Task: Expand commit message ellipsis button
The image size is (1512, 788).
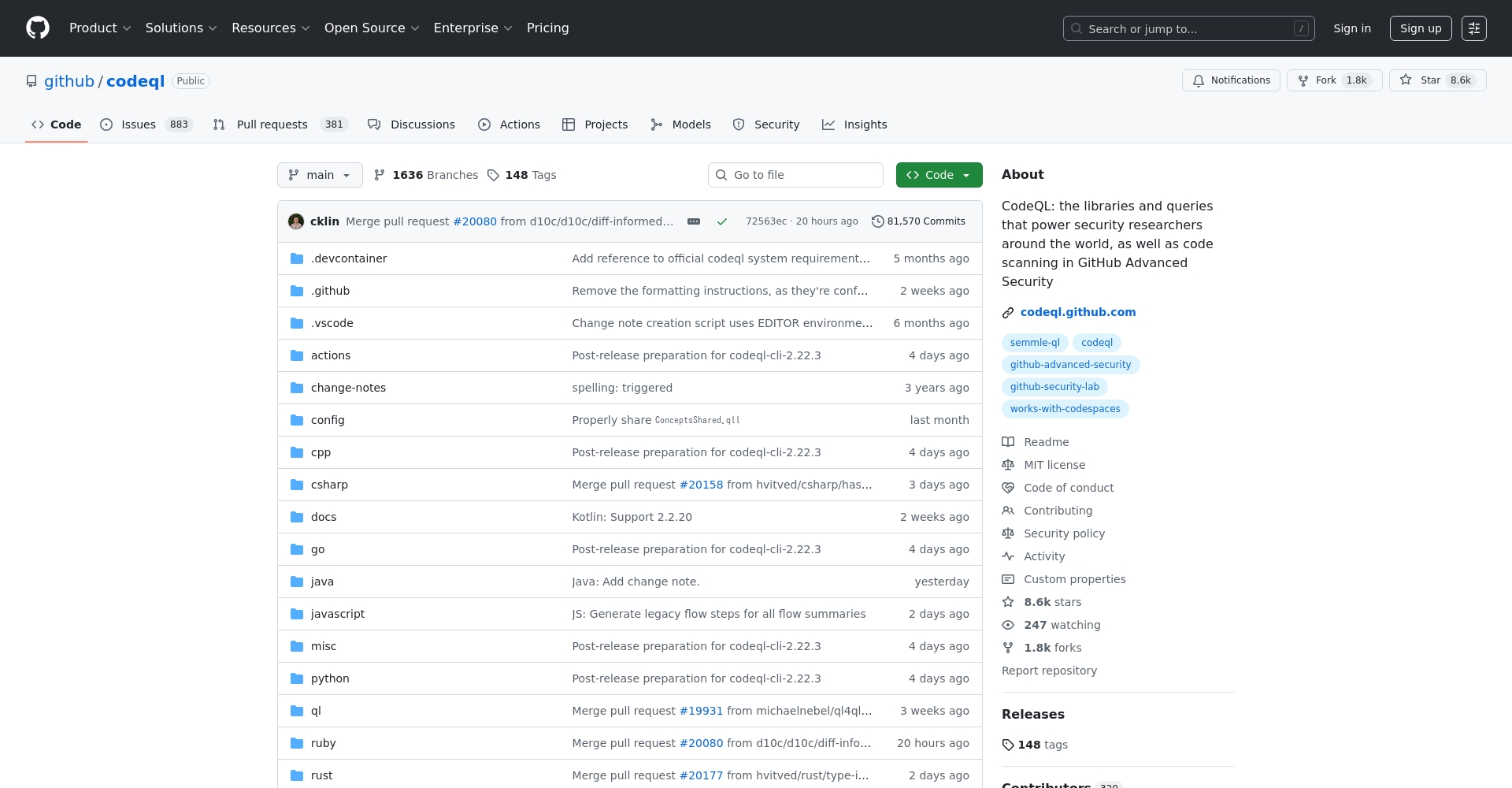Action: click(x=694, y=221)
